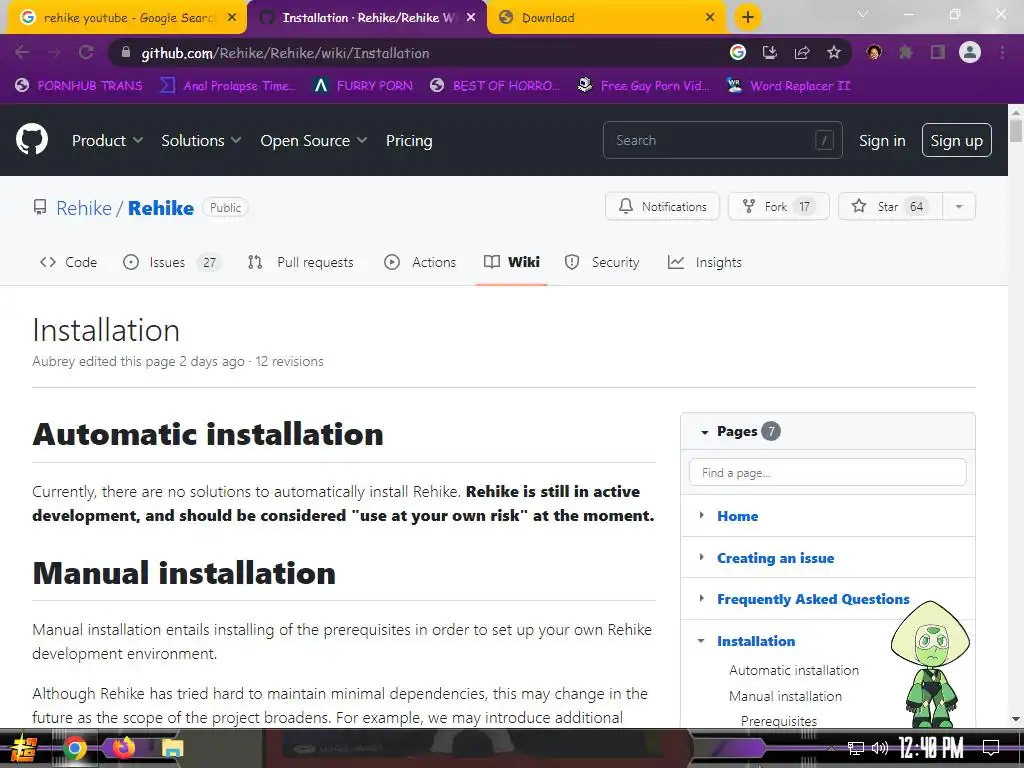Click the volume icon in the system tray
This screenshot has width=1024, height=768.
tap(880, 748)
